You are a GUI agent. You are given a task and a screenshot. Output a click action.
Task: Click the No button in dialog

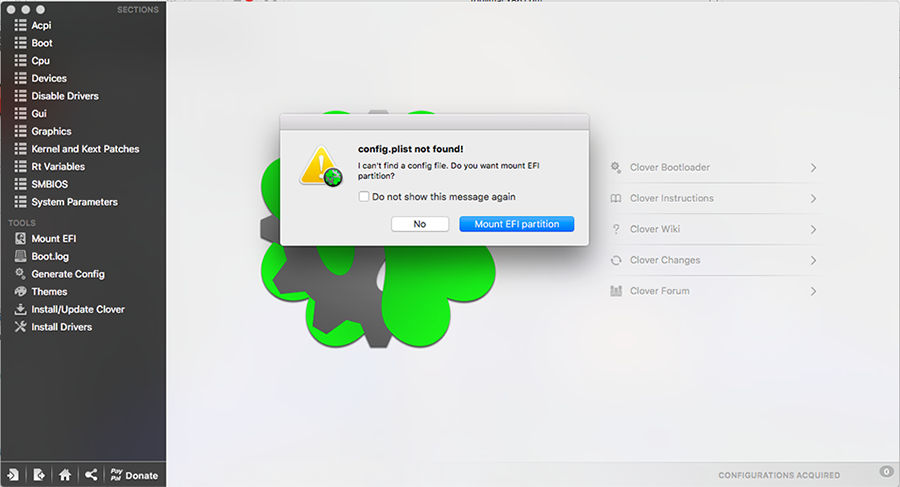420,224
